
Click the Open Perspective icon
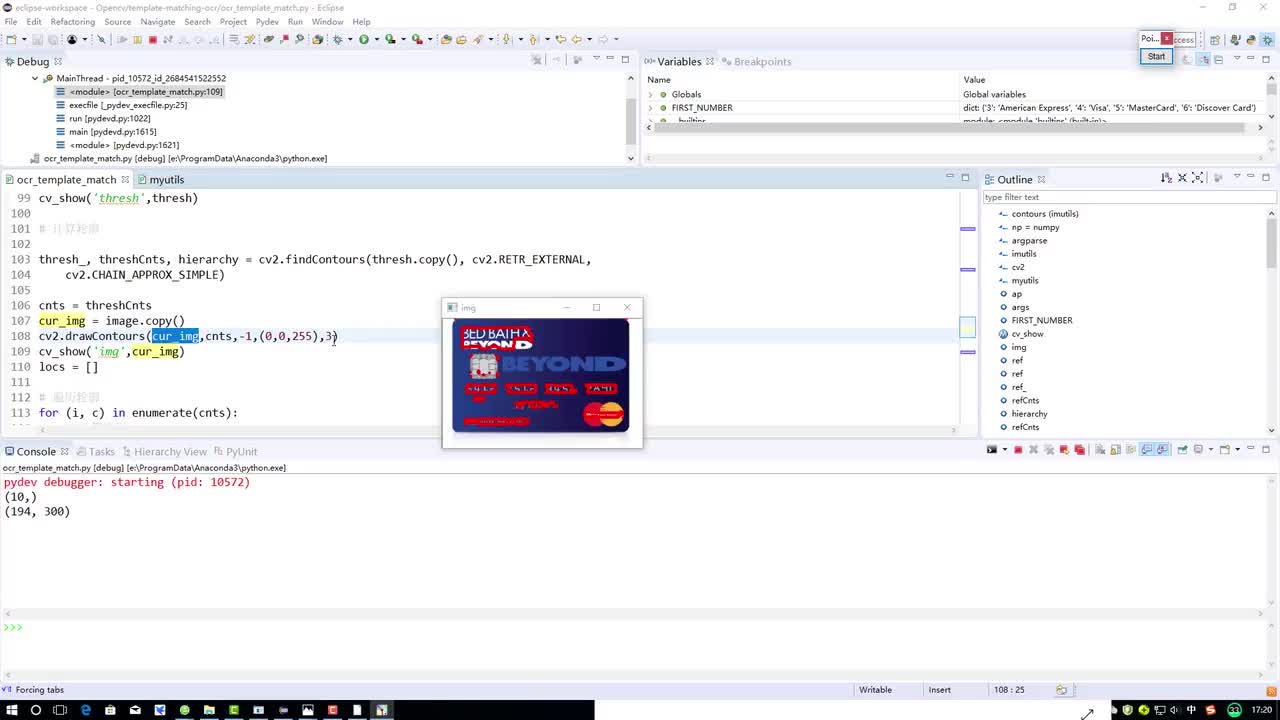point(1215,40)
